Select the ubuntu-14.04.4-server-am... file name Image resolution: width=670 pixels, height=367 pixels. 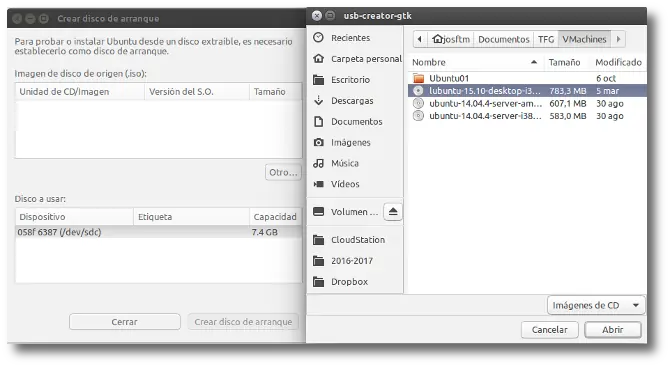coord(485,103)
